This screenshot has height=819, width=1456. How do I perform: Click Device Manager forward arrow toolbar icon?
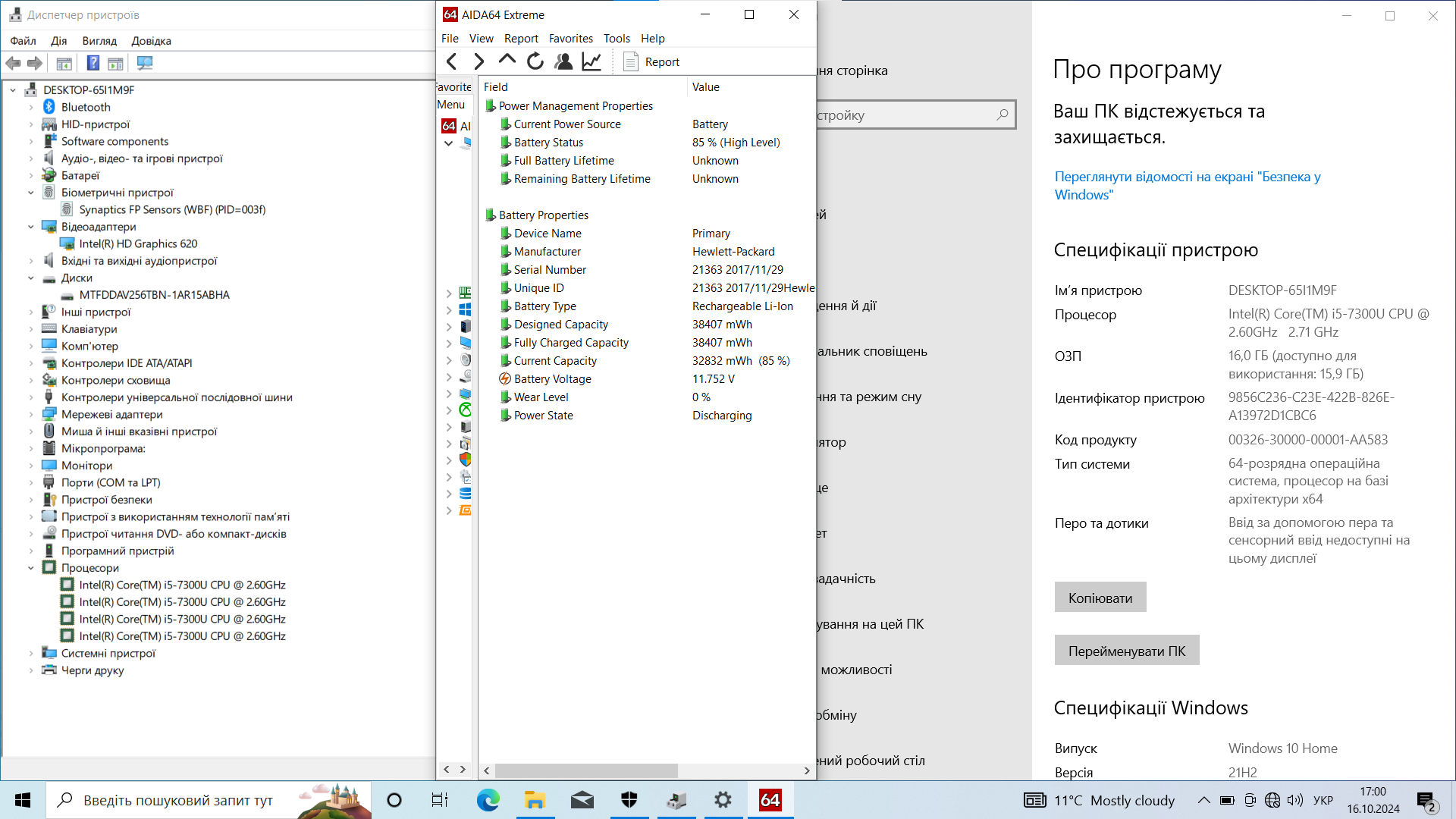(35, 63)
